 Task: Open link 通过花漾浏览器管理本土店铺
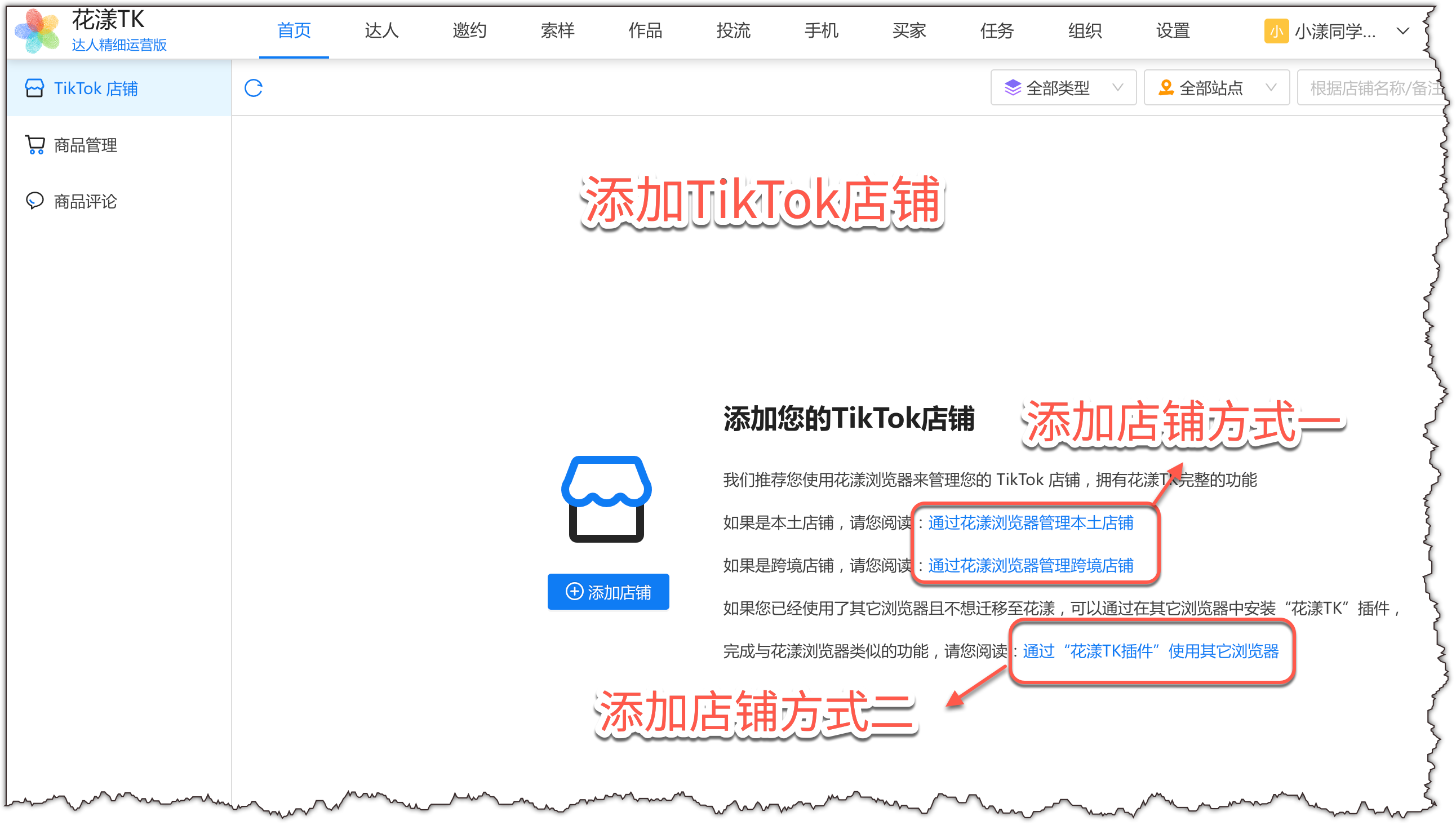click(x=1031, y=522)
